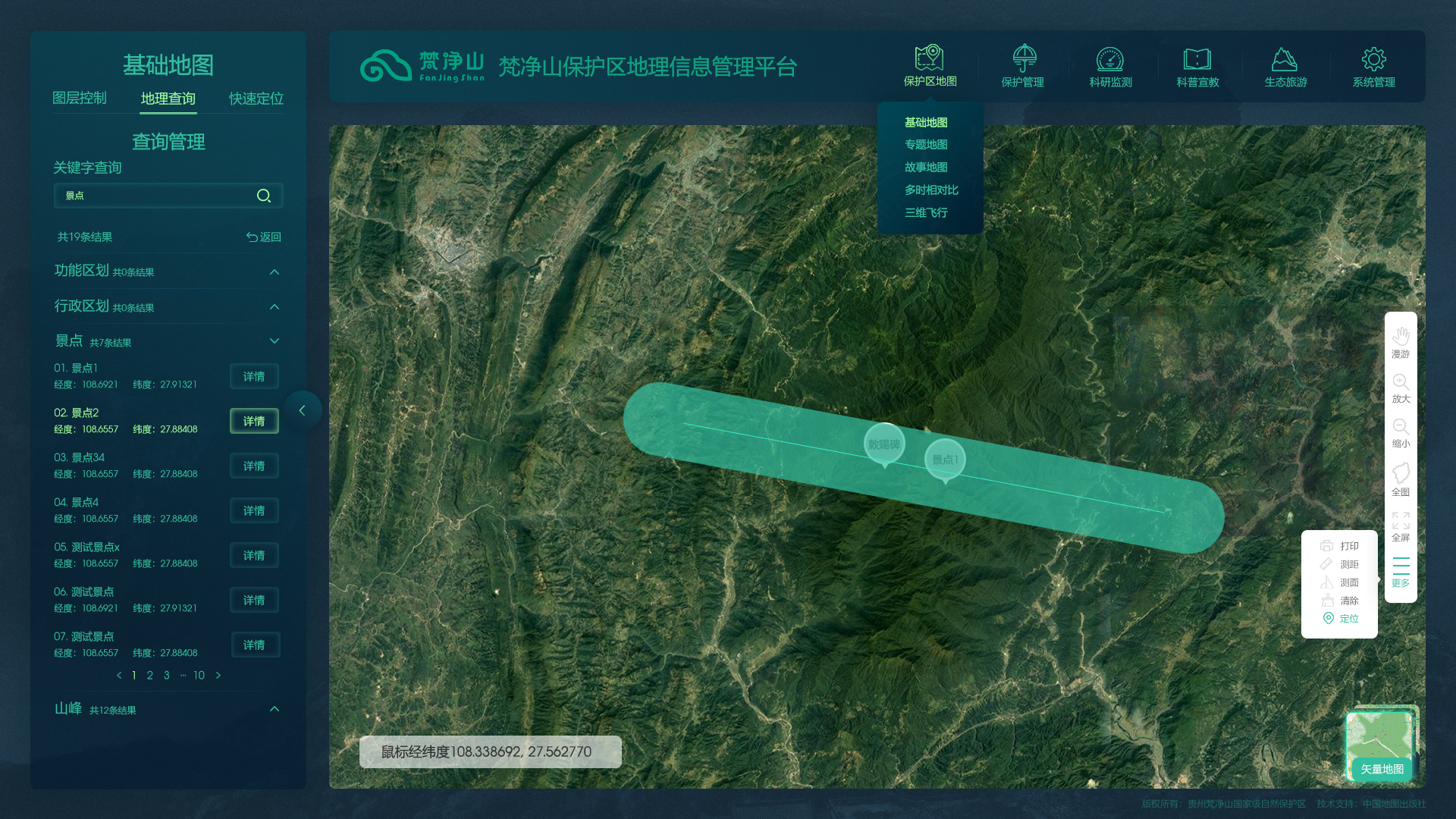This screenshot has height=819, width=1456.
Task: Click 详情 button for 景点34
Action: (x=254, y=466)
